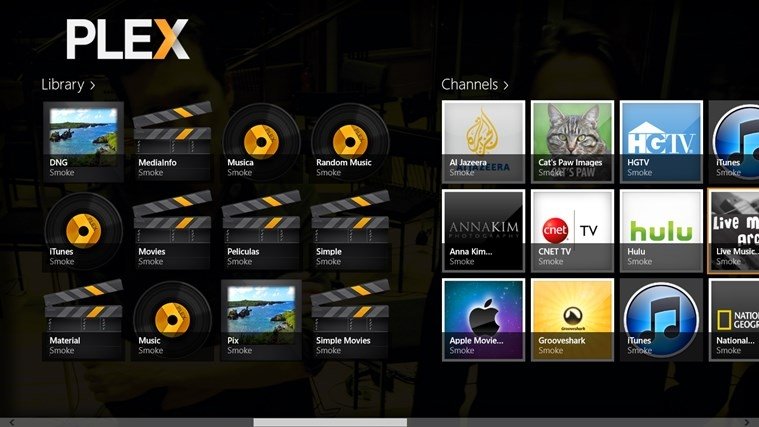Open the Peliculas library tile
The width and height of the screenshot is (759, 427).
(261, 231)
